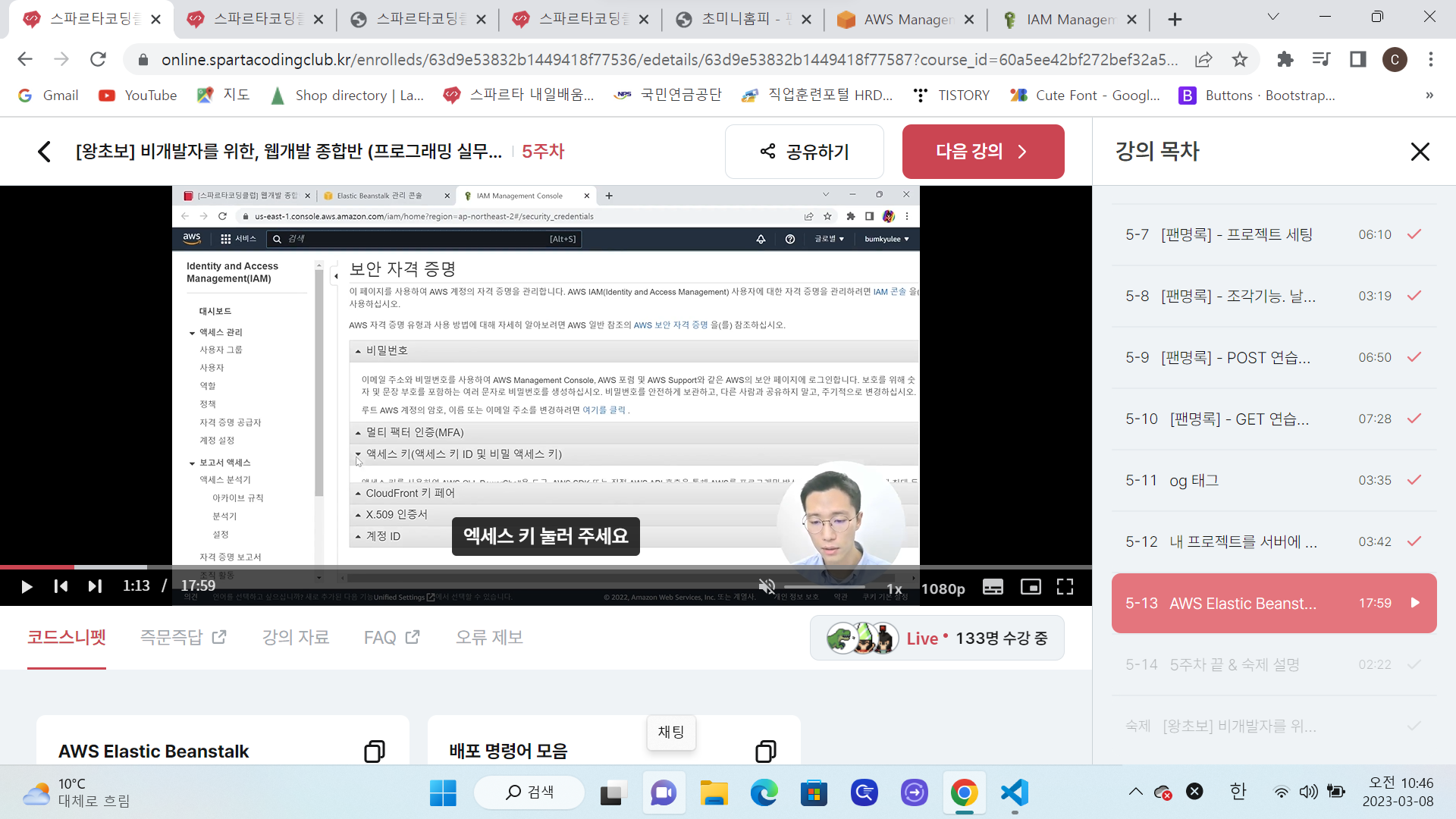
Task: Open lecture 5-11 og 태그
Action: coord(1274,481)
